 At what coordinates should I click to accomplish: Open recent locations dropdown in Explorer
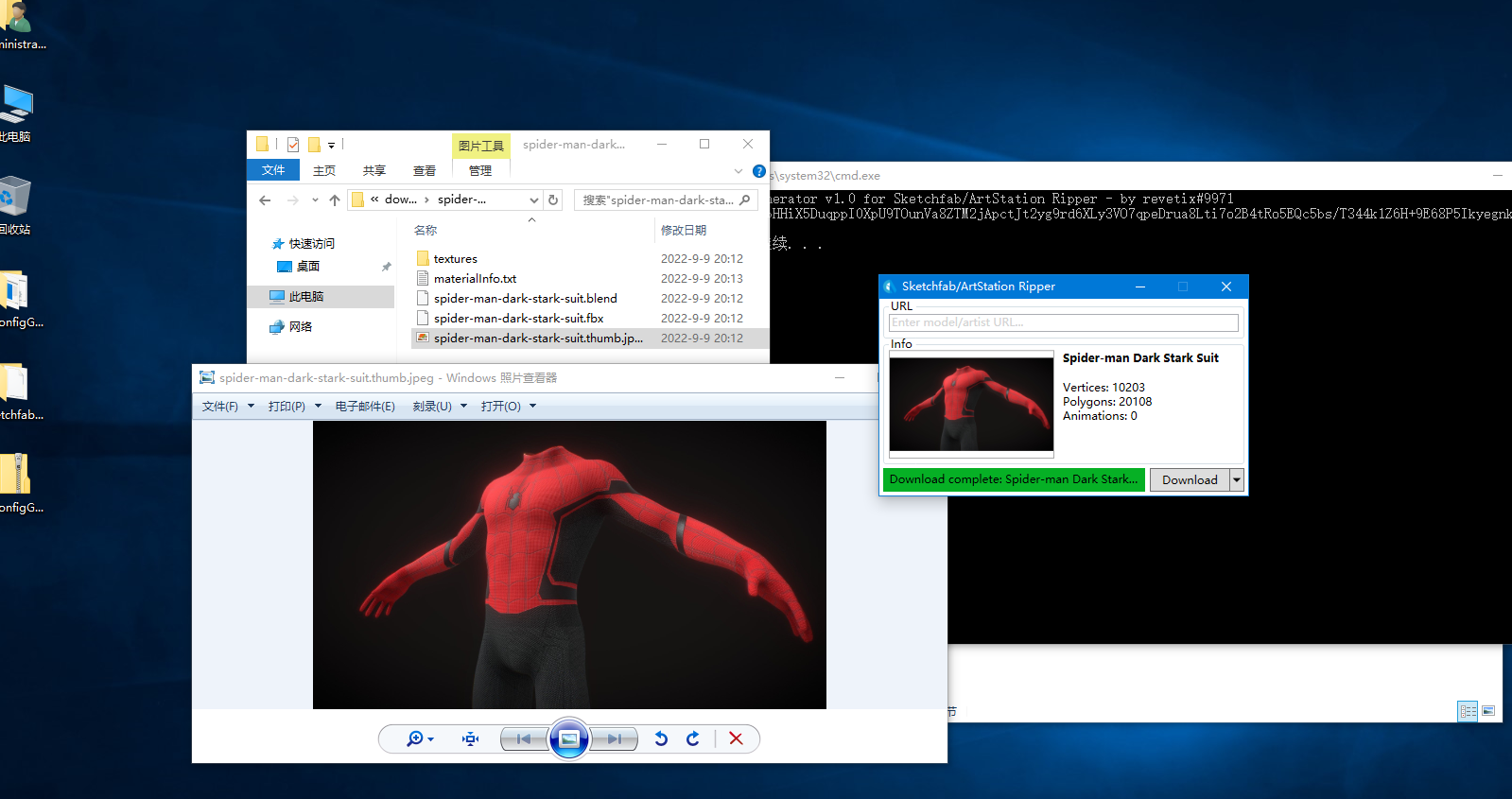pos(315,200)
